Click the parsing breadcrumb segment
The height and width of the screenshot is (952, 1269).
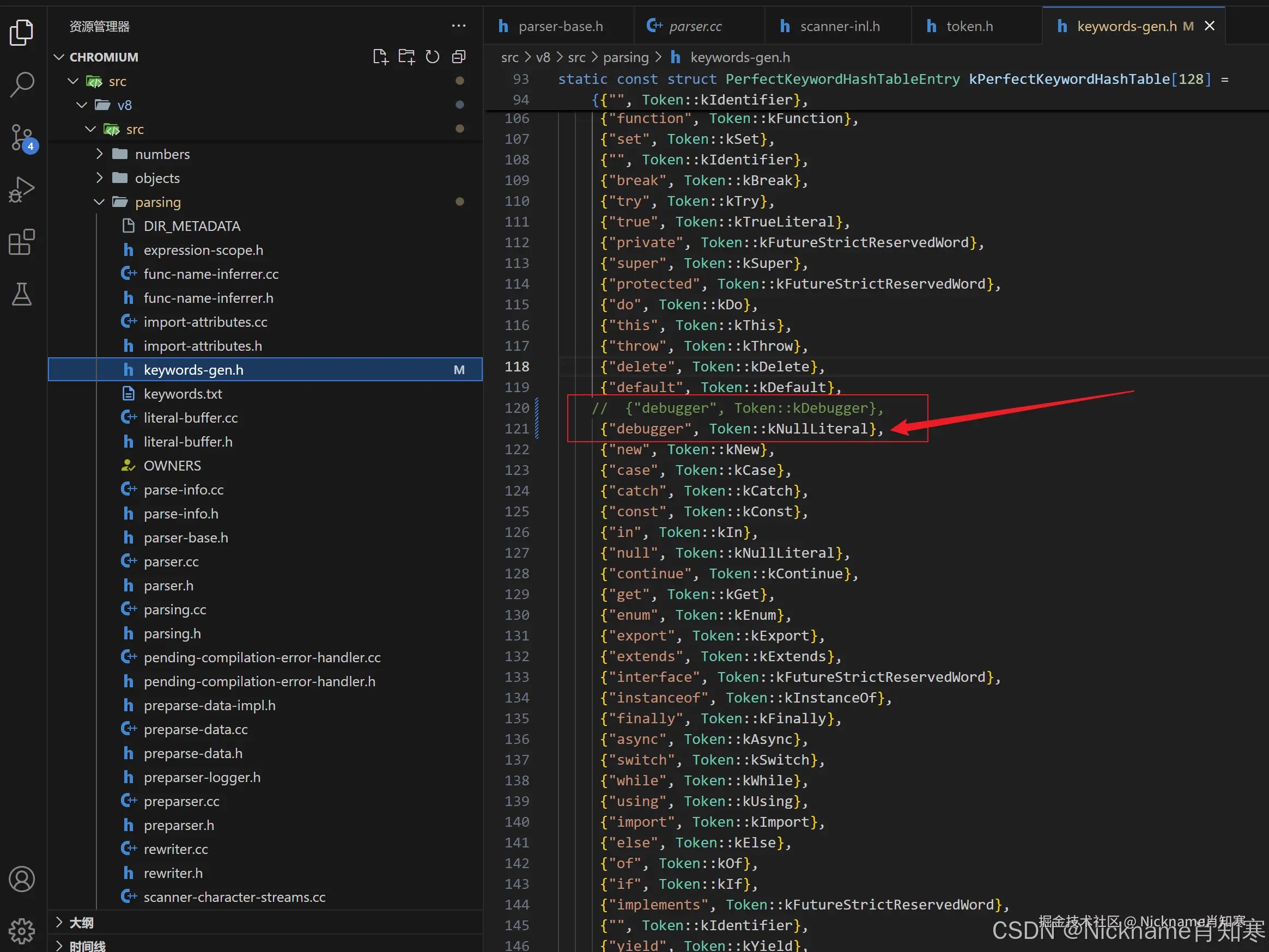[x=626, y=57]
